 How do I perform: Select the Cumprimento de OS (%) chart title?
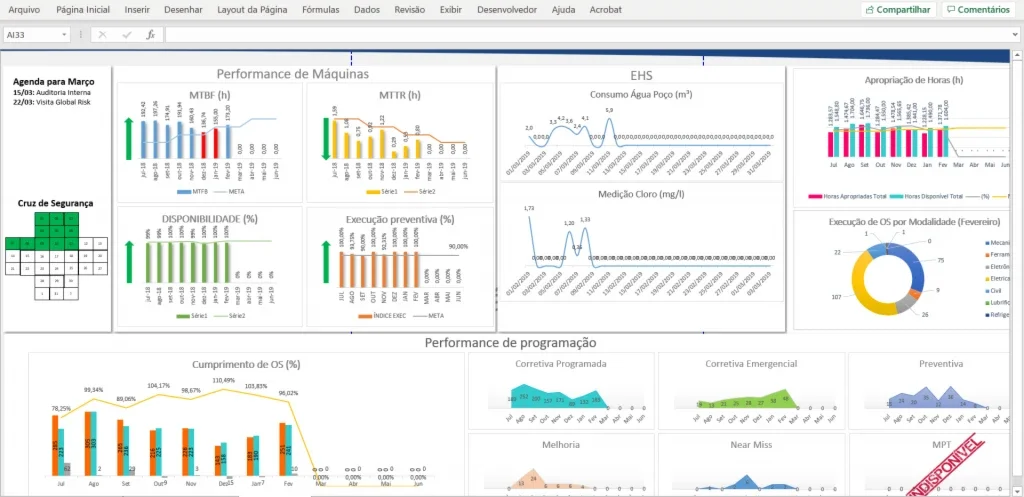pos(246,364)
